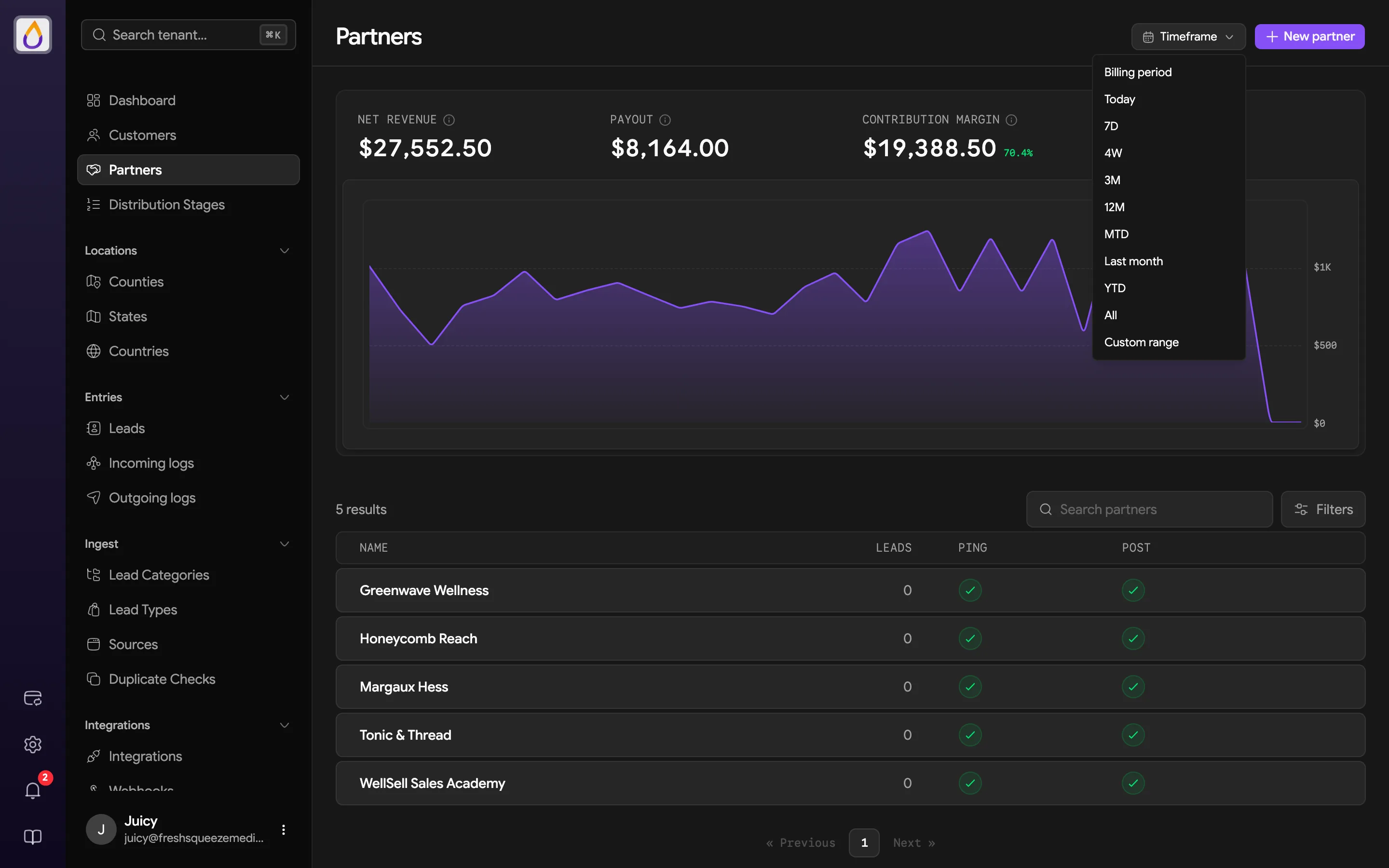Click the Payout info icon

pyautogui.click(x=665, y=120)
